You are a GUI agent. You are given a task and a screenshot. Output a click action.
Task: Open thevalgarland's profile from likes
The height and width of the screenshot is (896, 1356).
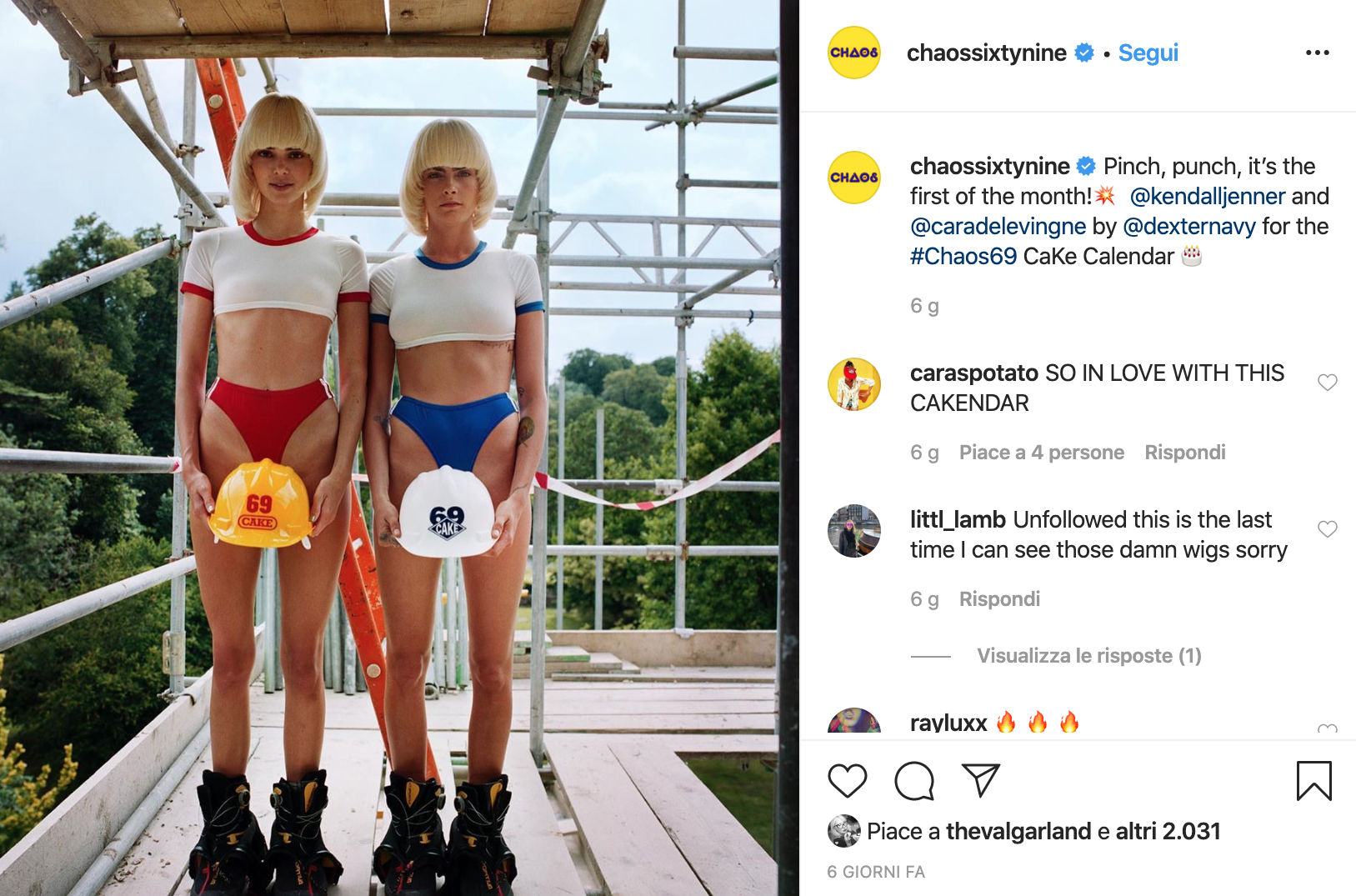[1018, 831]
